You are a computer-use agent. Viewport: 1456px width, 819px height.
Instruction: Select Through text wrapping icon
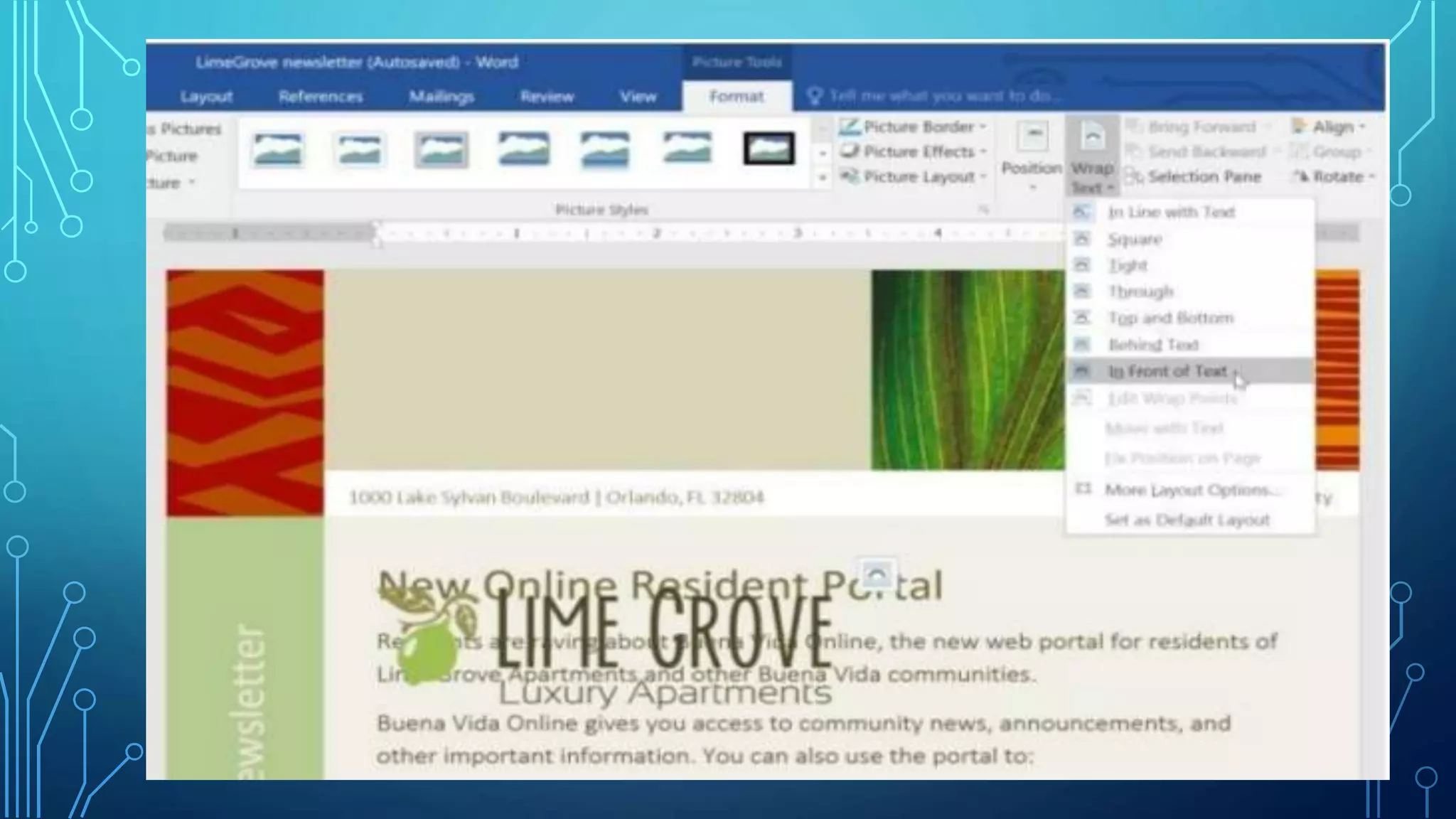1081,291
